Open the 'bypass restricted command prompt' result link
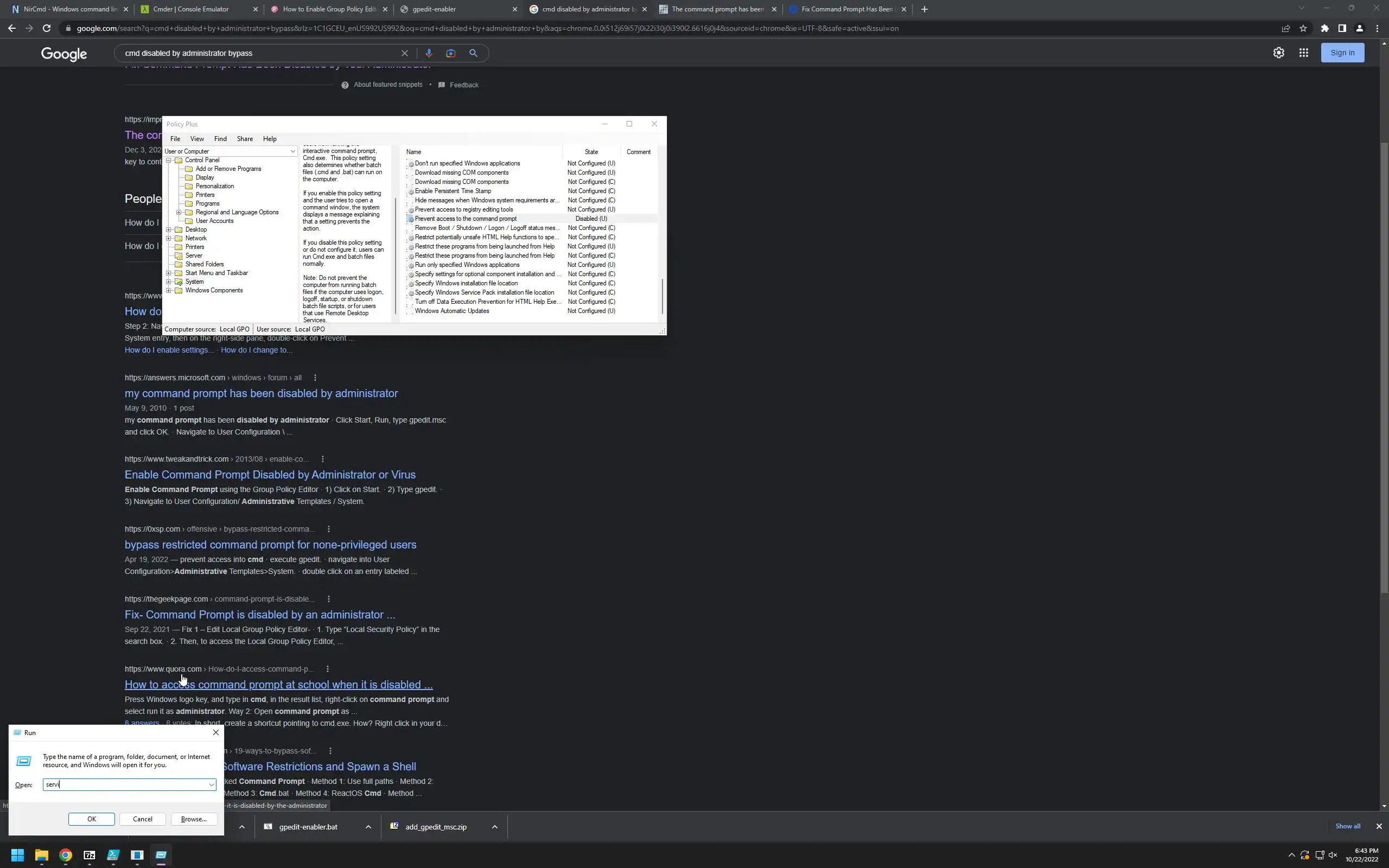1389x868 pixels. point(270,544)
